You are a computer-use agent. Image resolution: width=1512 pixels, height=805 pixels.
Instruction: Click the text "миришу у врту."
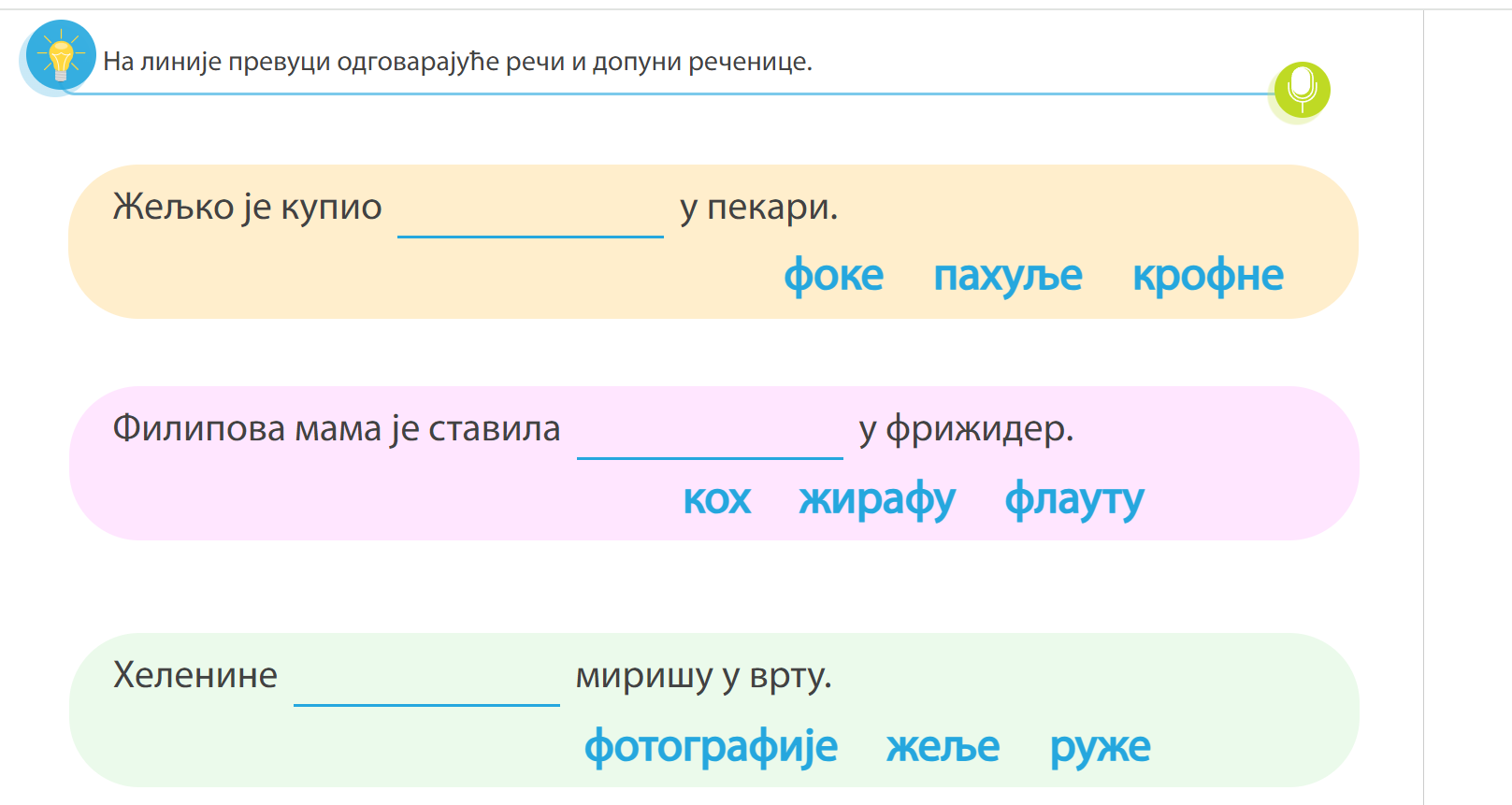[x=703, y=675]
